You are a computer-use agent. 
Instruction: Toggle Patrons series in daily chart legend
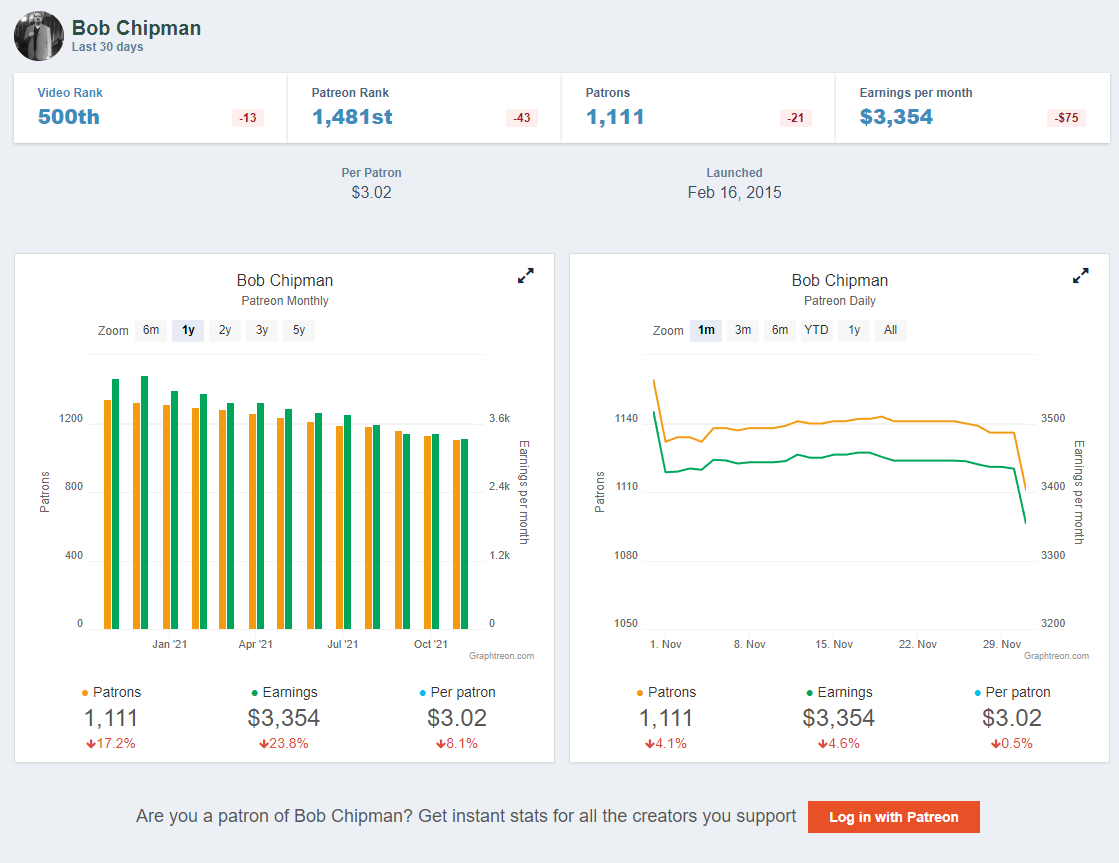click(667, 692)
